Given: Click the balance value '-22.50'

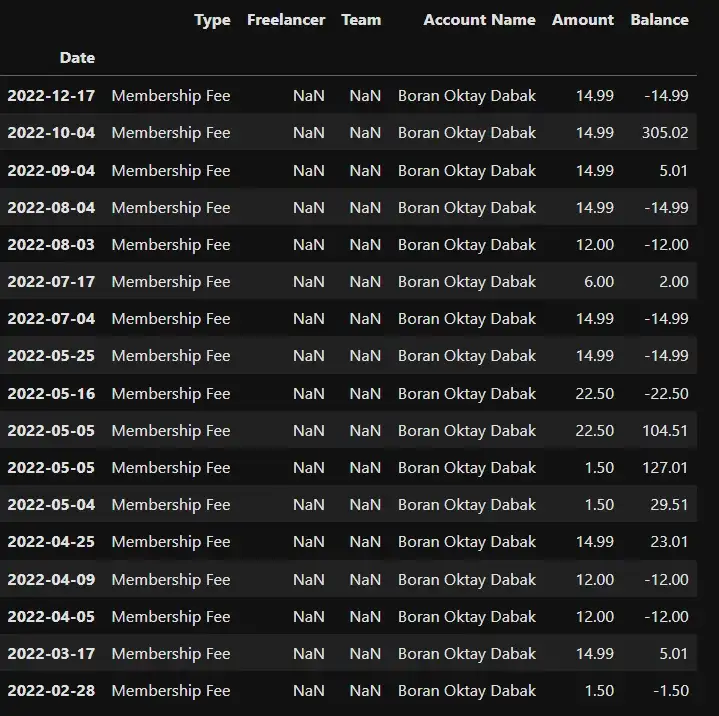Looking at the screenshot, I should tap(666, 394).
